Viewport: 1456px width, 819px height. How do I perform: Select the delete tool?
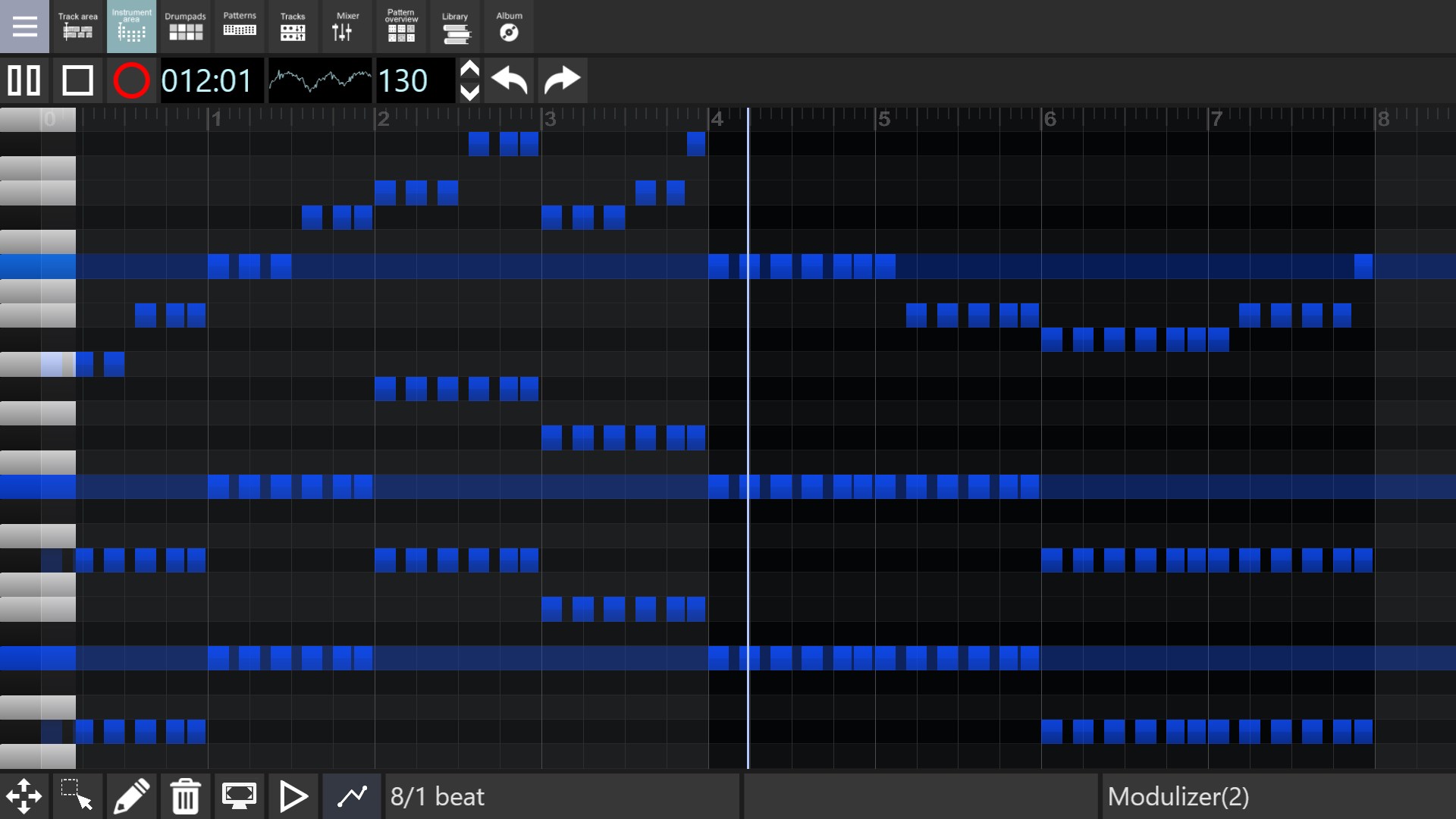click(x=185, y=795)
